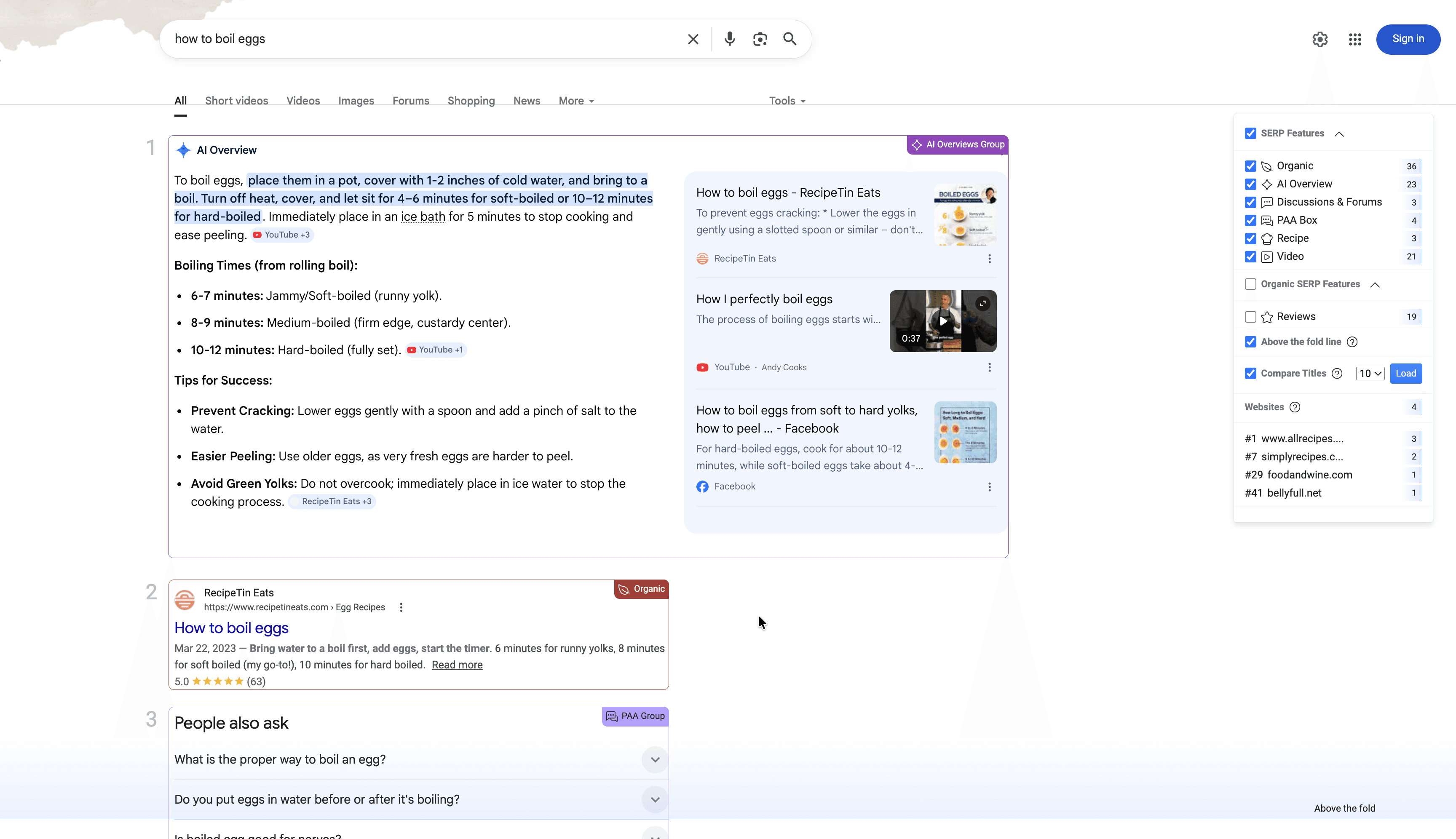Click the YouTube icon under Andy Cooks video
Viewport: 1456px width, 839px height.
[x=702, y=367]
